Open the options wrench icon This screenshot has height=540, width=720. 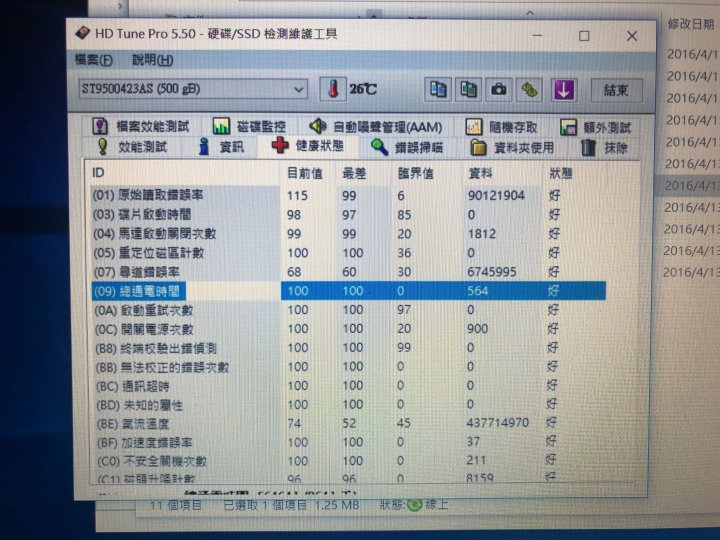[x=529, y=90]
